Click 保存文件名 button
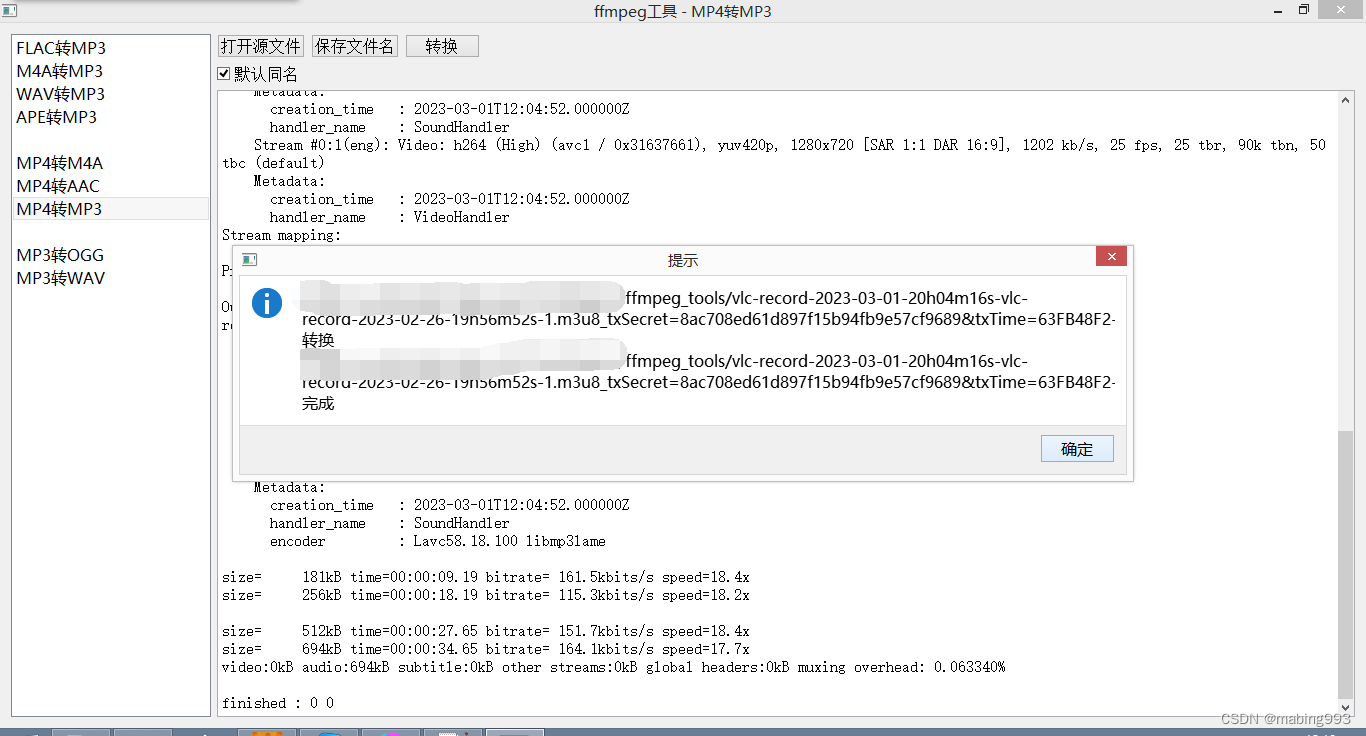The height and width of the screenshot is (736, 1366). tap(355, 46)
